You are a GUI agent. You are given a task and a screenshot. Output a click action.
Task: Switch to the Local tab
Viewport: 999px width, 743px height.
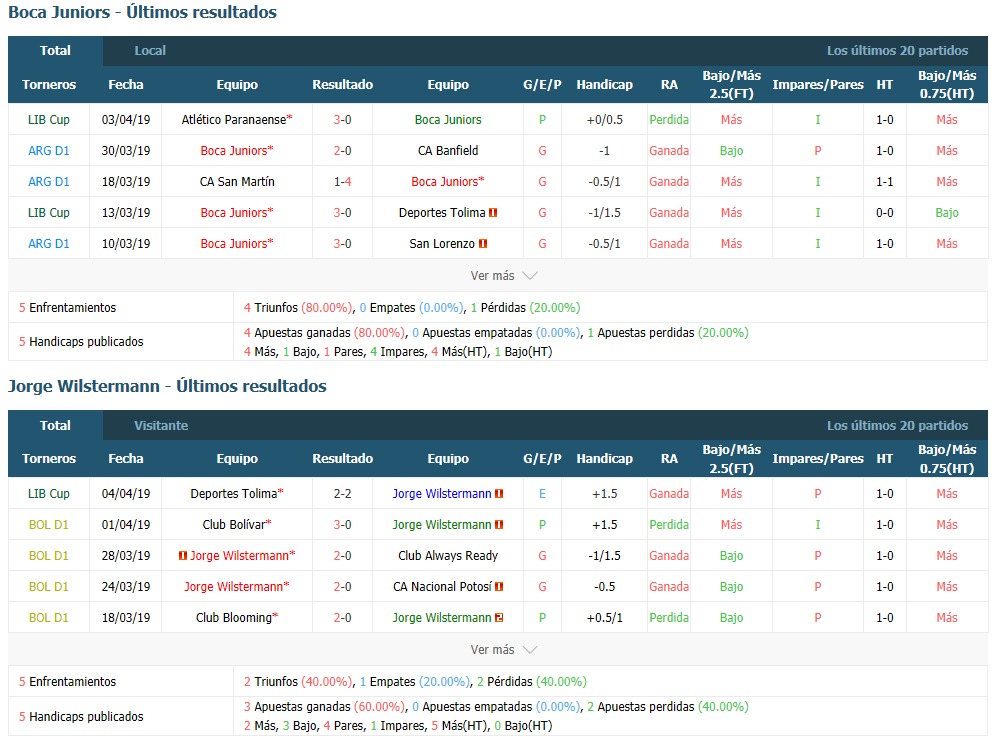(x=150, y=51)
